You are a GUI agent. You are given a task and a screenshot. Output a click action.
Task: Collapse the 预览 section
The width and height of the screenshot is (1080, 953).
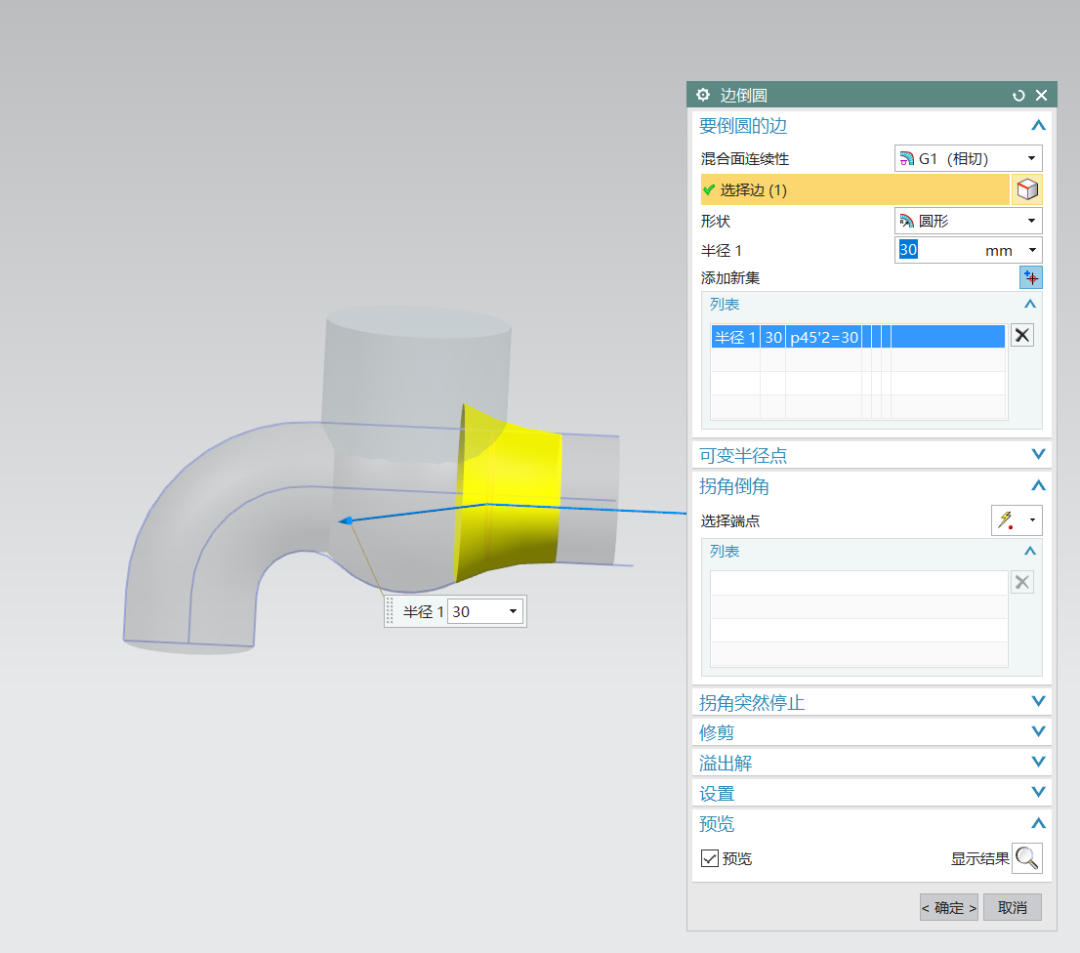[1038, 823]
